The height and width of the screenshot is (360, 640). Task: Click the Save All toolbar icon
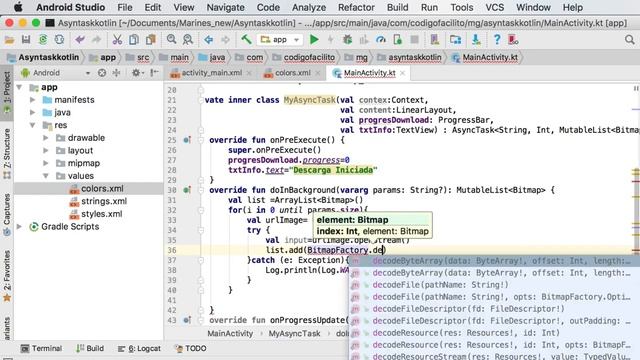[x=26, y=40]
